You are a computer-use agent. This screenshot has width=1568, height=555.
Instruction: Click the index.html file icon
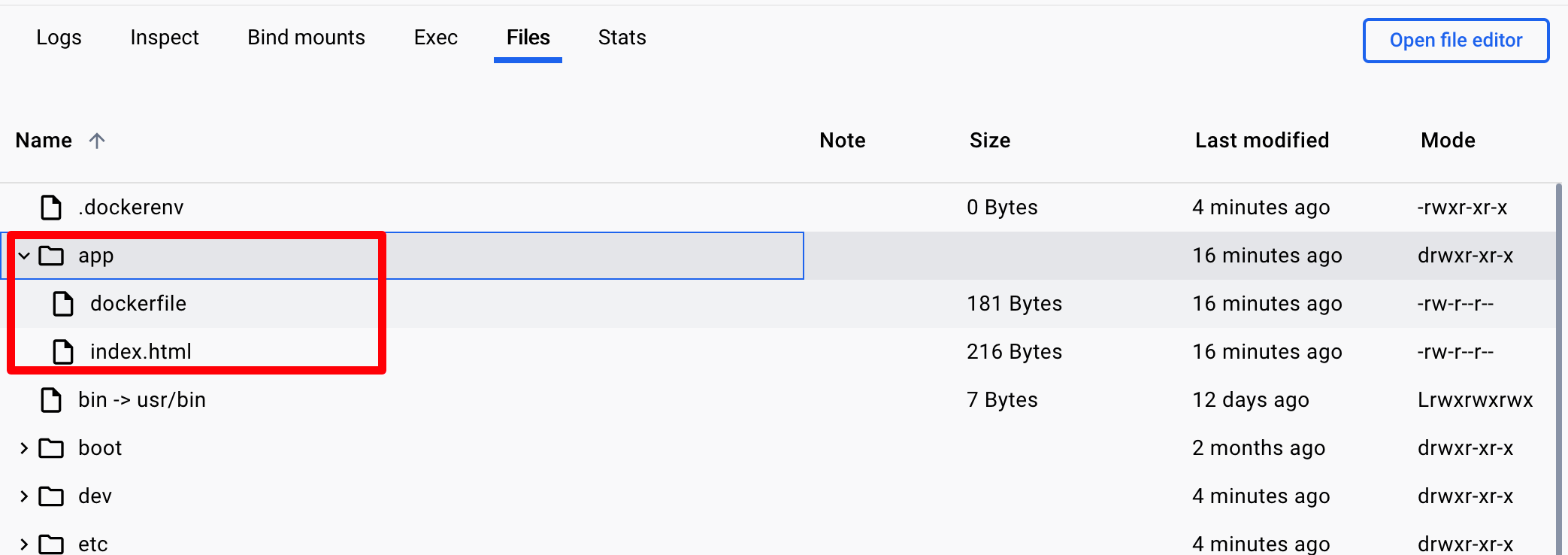[x=63, y=352]
